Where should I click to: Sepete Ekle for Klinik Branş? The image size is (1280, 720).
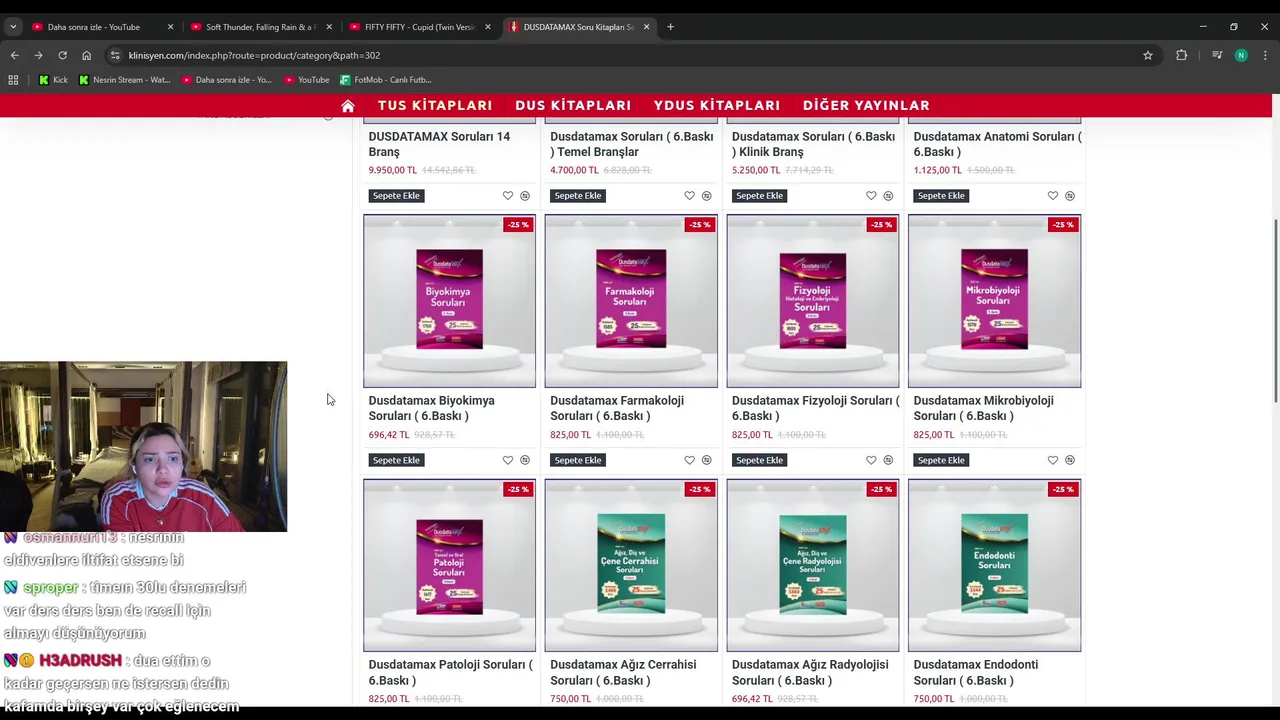pyautogui.click(x=760, y=196)
